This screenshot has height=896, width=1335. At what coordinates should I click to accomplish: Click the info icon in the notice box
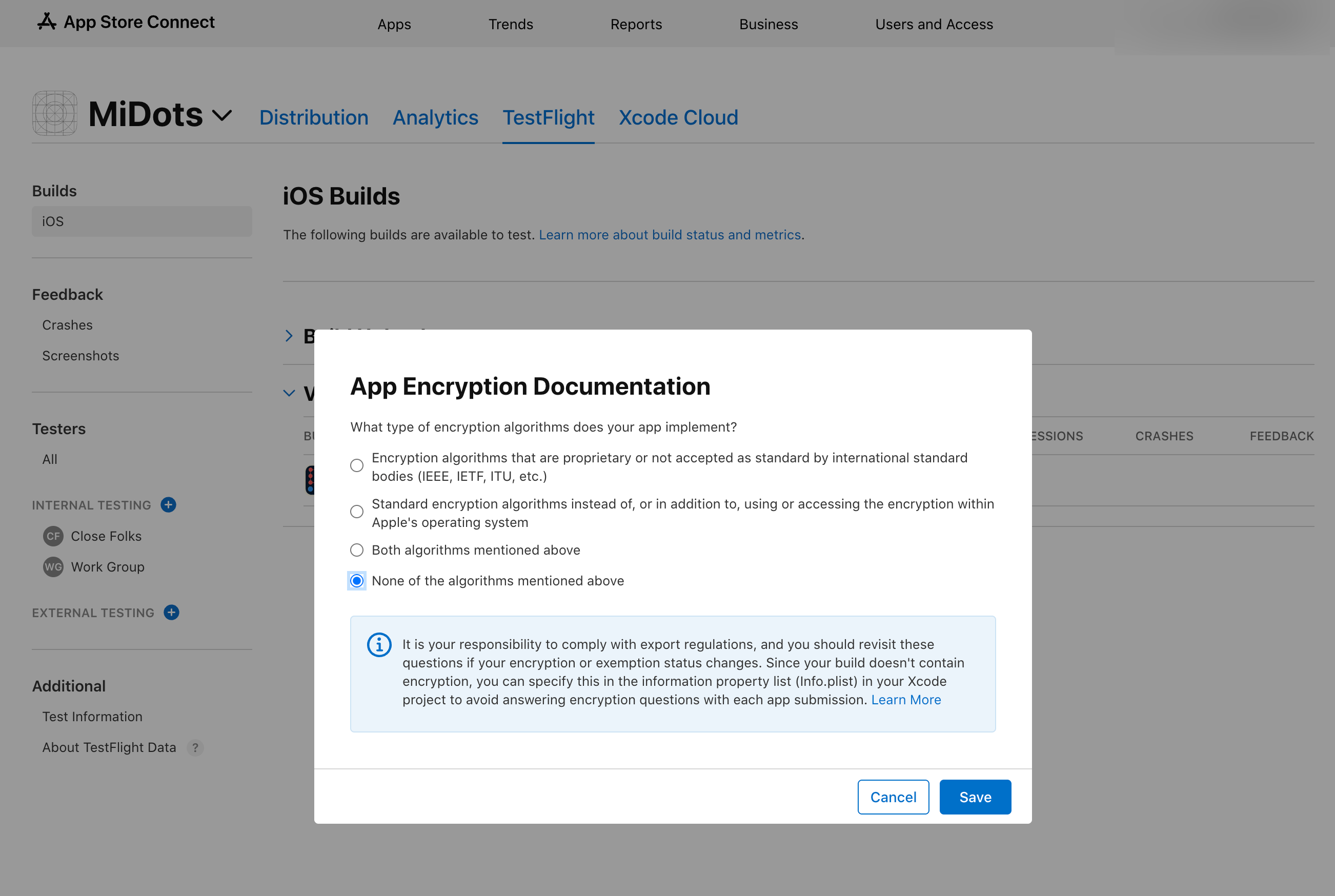(379, 644)
